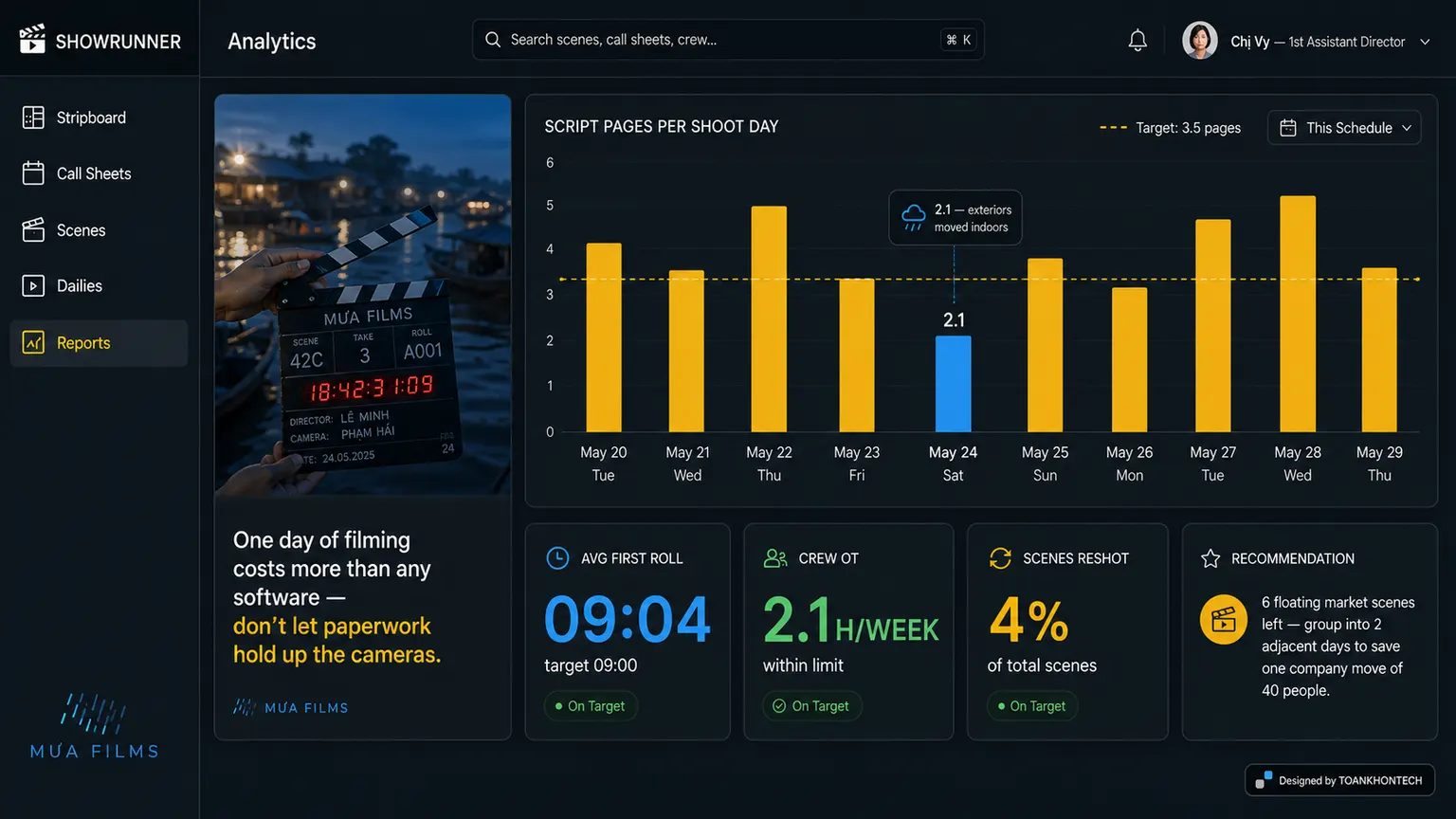Viewport: 1456px width, 819px height.
Task: Click the Designed by TOANKHONTECH badge
Action: [1339, 780]
